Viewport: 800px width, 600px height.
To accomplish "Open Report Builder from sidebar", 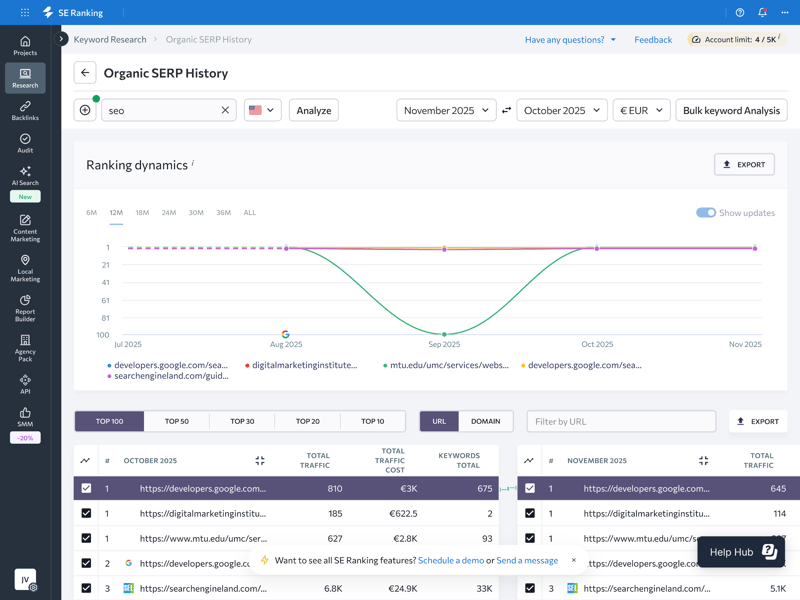I will (x=25, y=307).
